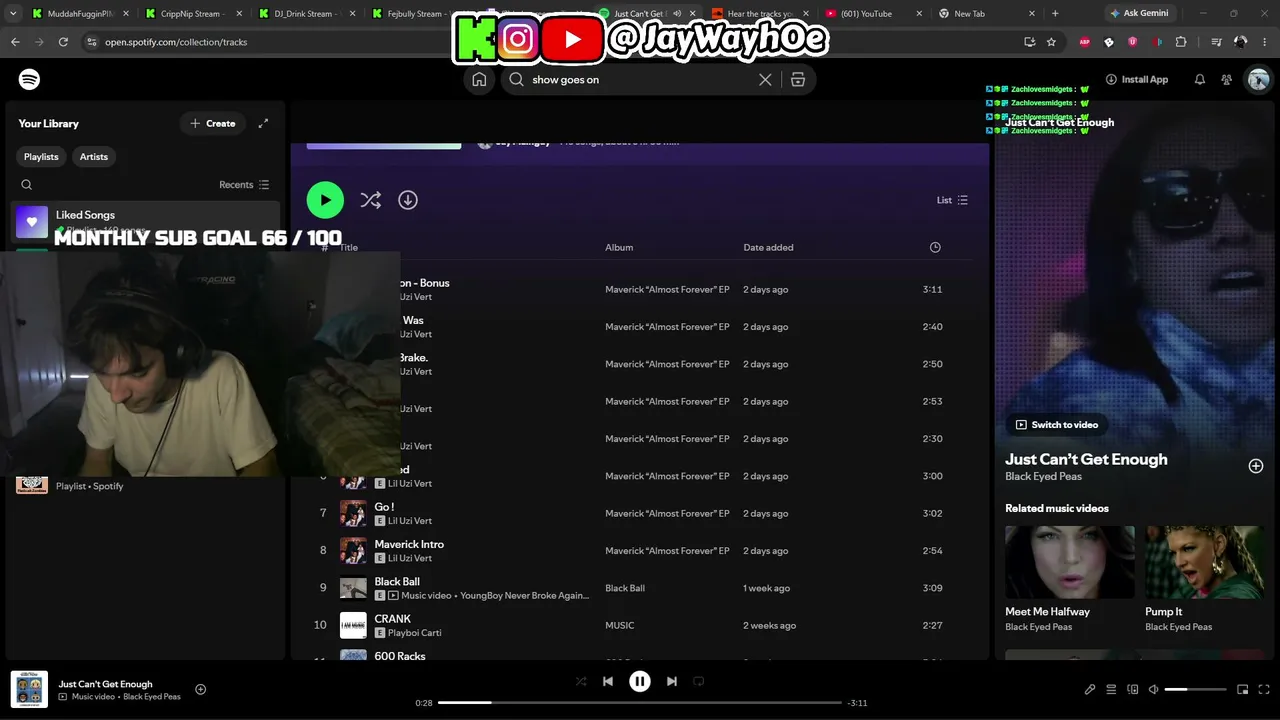Click the Ask Gemini button
Image resolution: width=1280 pixels, height=720 pixels.
tap(1138, 14)
